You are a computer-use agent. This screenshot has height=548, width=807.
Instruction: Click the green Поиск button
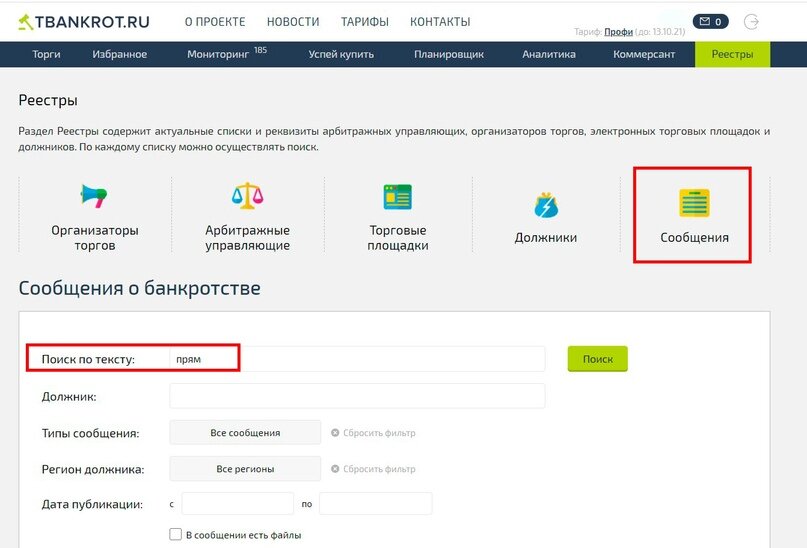tap(598, 359)
